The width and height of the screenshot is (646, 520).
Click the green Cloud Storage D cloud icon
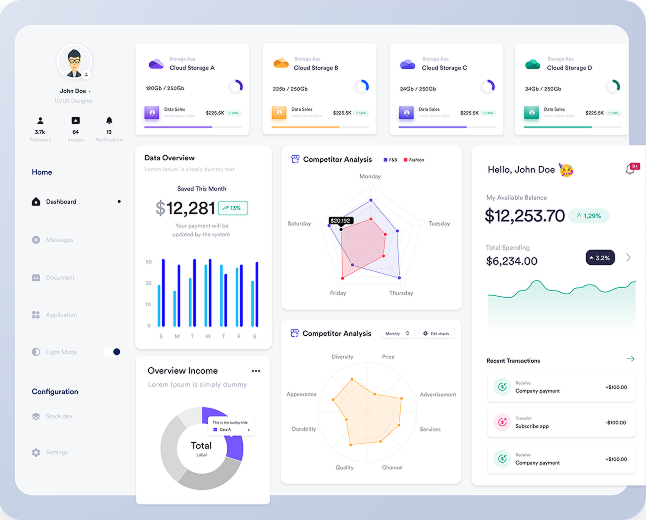[x=532, y=64]
